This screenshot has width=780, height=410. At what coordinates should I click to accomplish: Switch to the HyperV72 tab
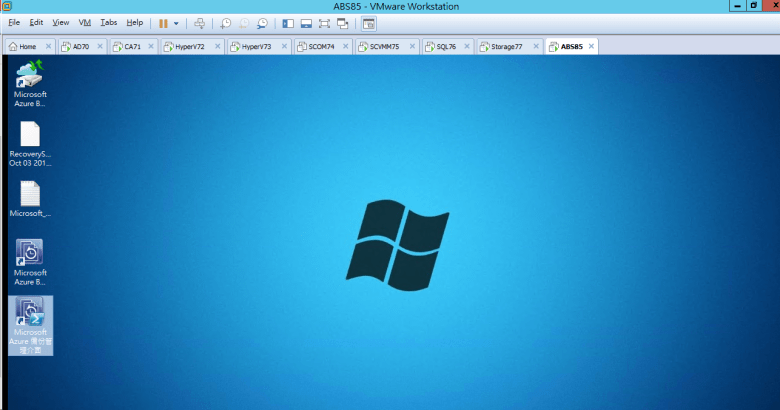(x=189, y=46)
